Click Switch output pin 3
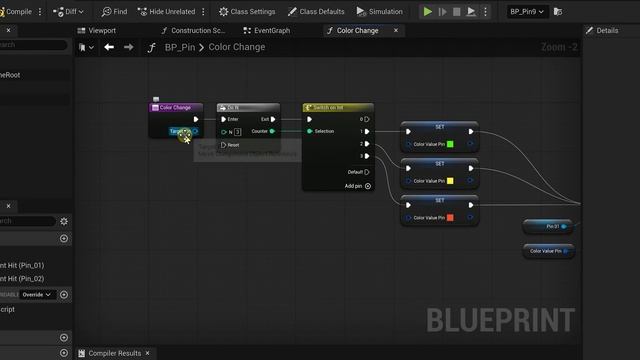The width and height of the screenshot is (640, 360). (x=367, y=156)
